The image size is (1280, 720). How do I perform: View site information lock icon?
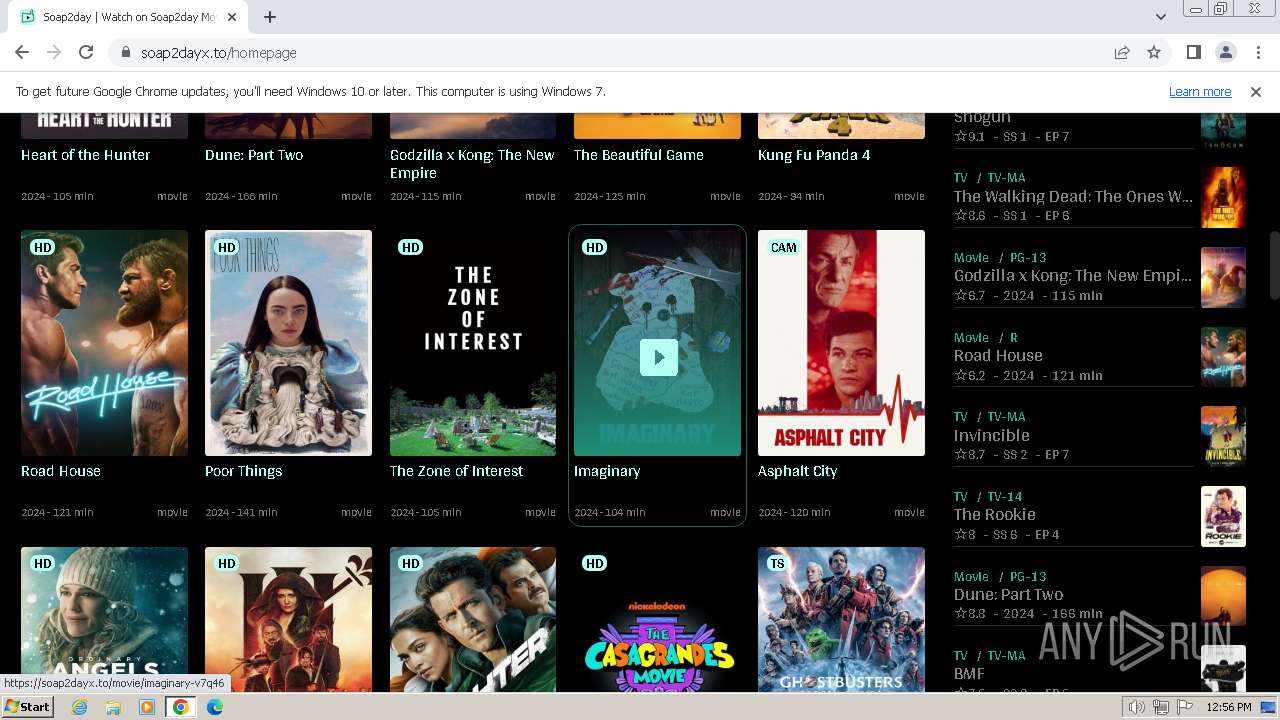[125, 52]
